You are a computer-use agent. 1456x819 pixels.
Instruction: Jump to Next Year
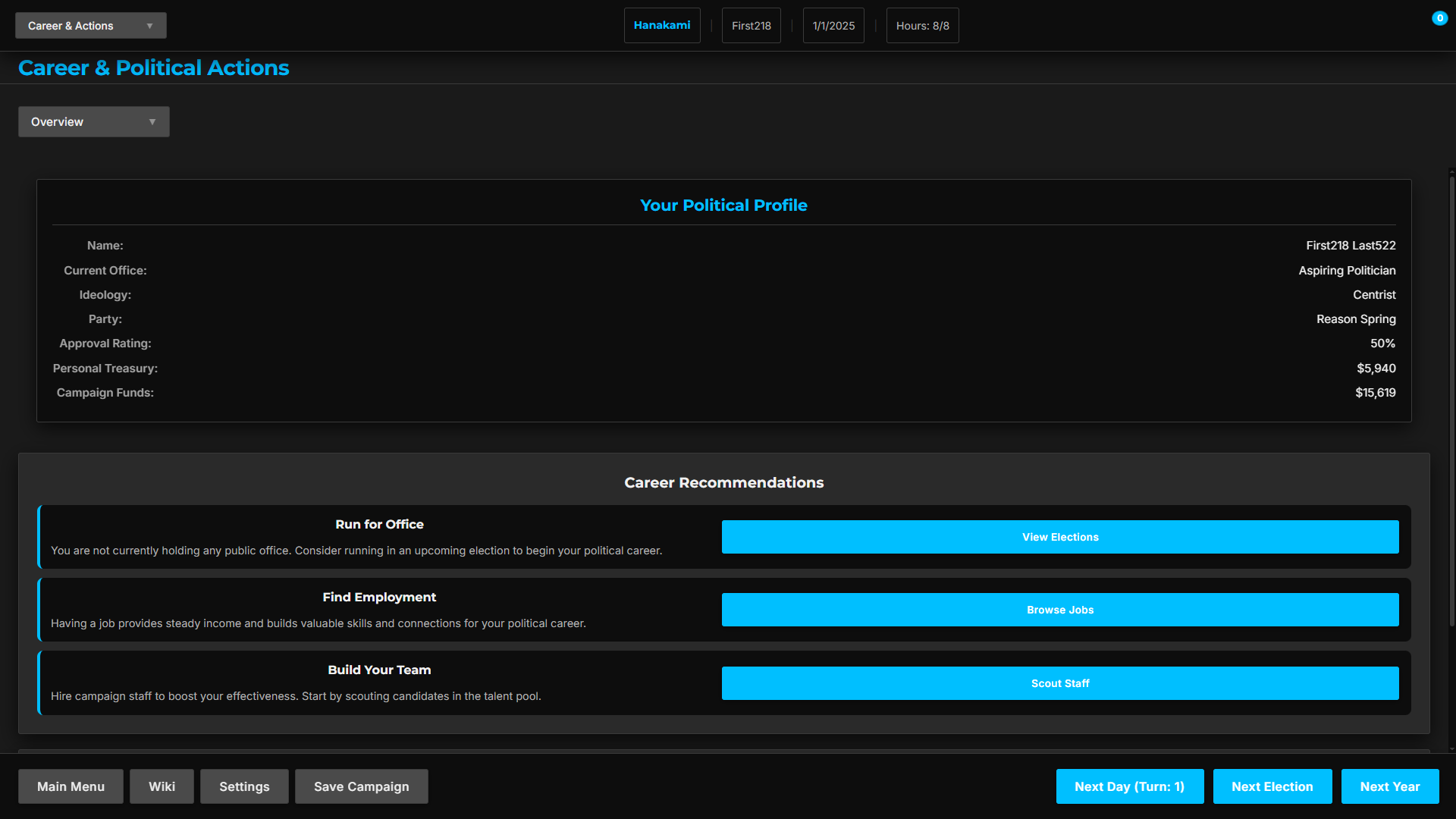click(1389, 786)
